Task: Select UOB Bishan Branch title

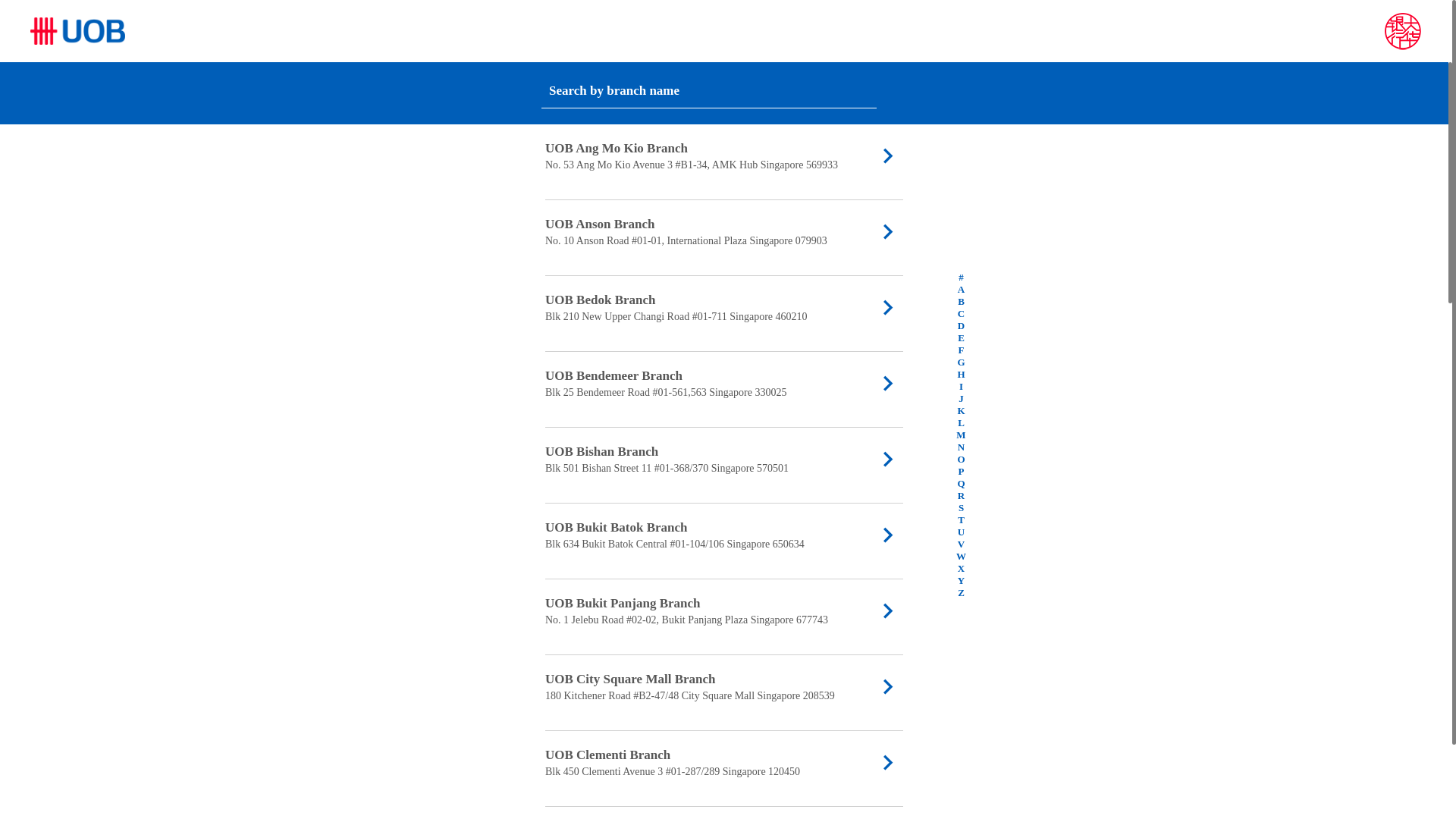Action: [x=601, y=452]
